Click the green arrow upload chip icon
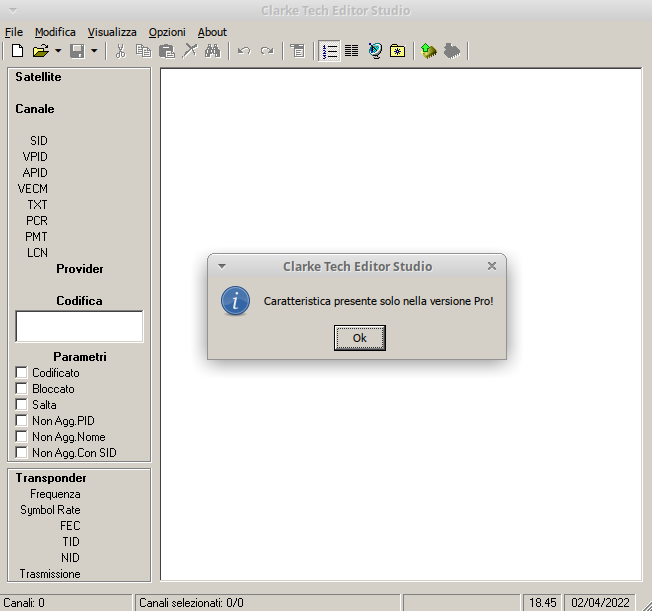Viewport: 652px width, 611px height. pos(429,51)
